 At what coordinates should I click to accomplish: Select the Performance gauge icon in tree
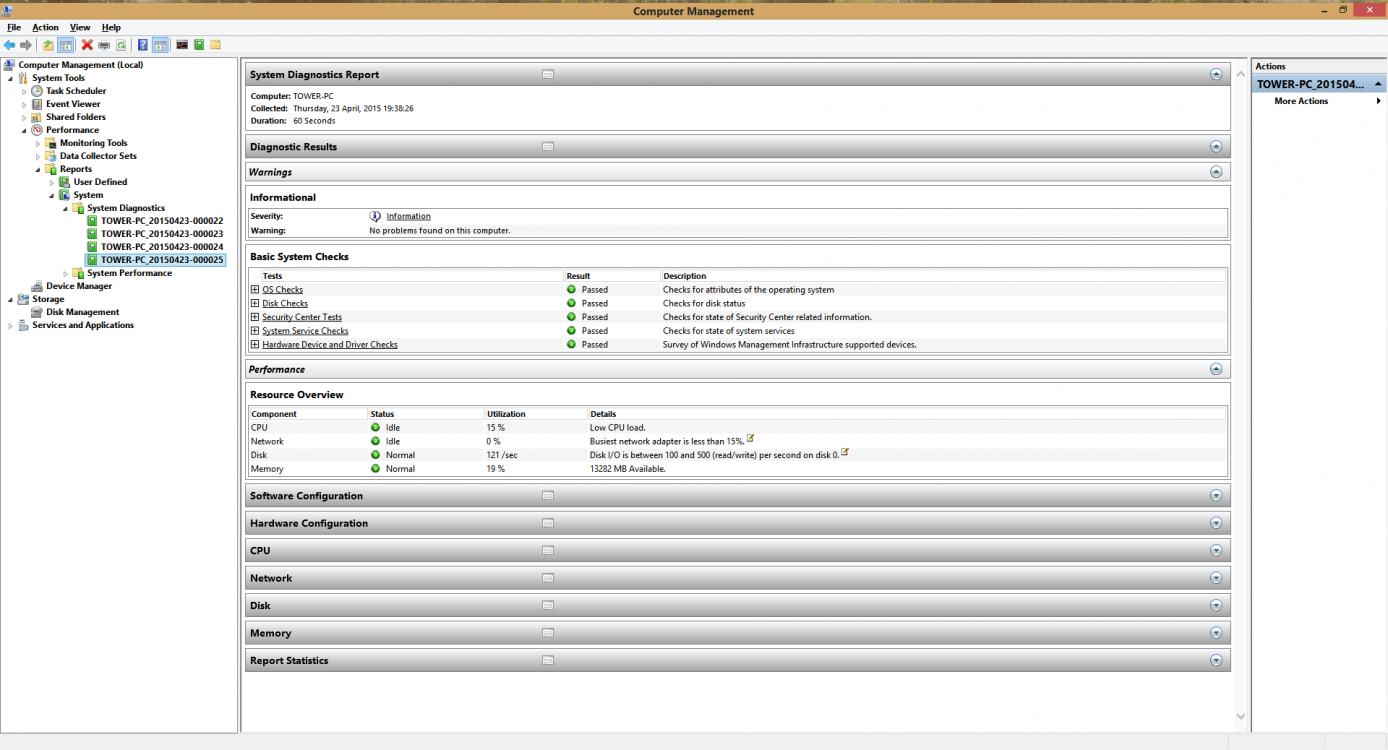37,130
